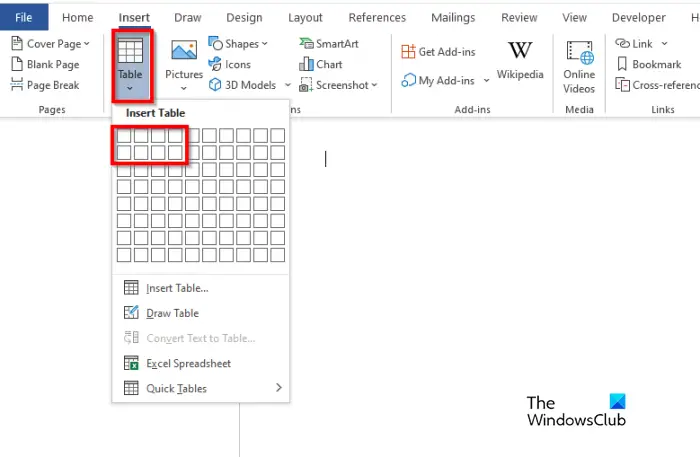
Task: Expand the Table dropdown chevron
Action: pos(129,88)
